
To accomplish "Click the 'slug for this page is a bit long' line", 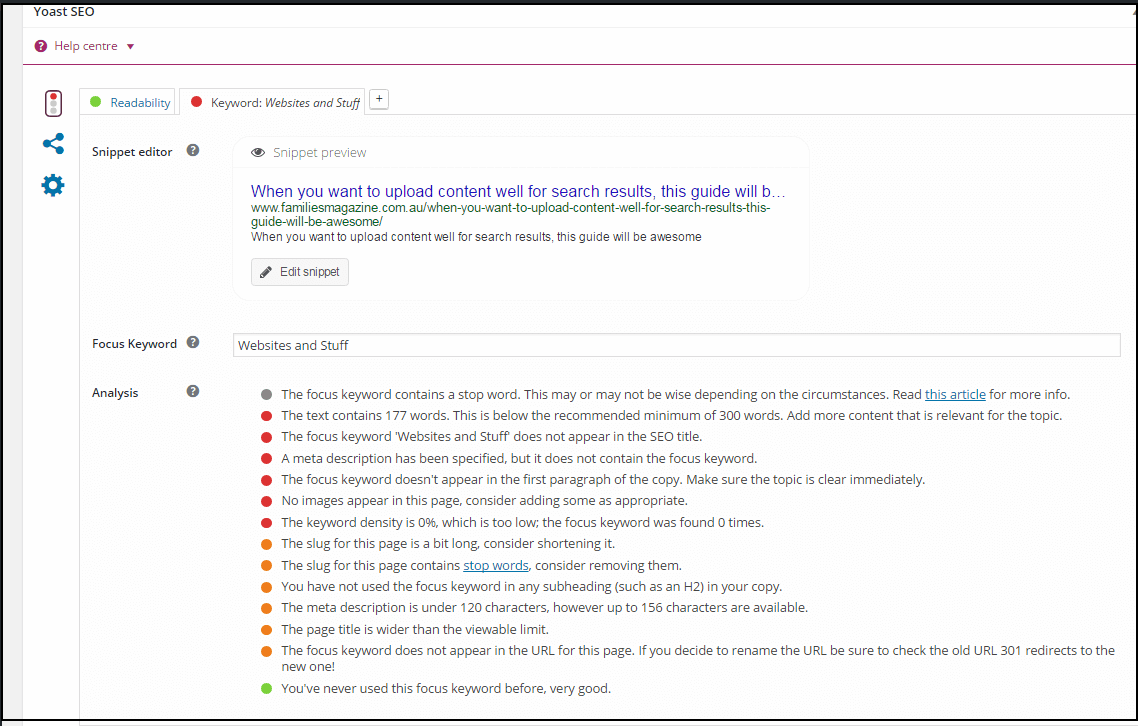I will pyautogui.click(x=448, y=543).
